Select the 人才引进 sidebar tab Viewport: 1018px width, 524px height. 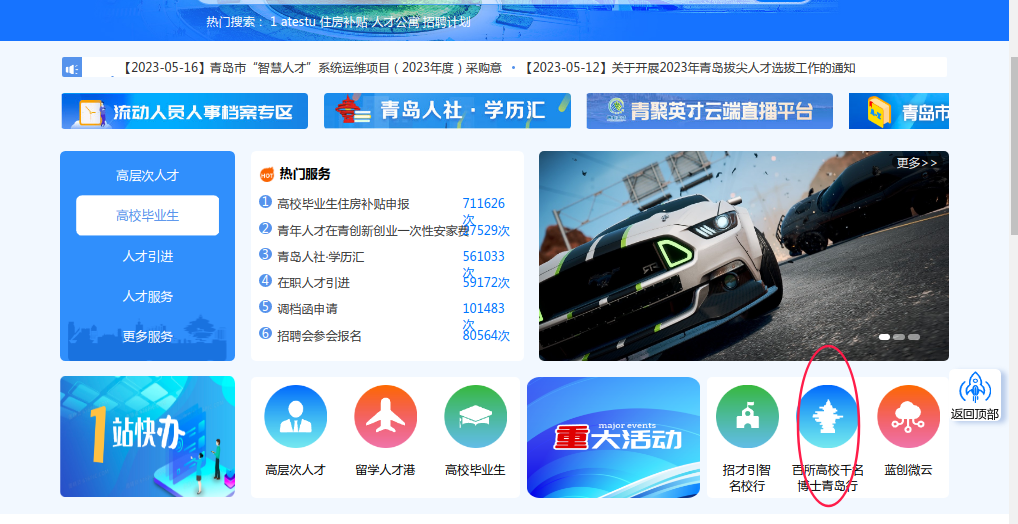click(147, 256)
